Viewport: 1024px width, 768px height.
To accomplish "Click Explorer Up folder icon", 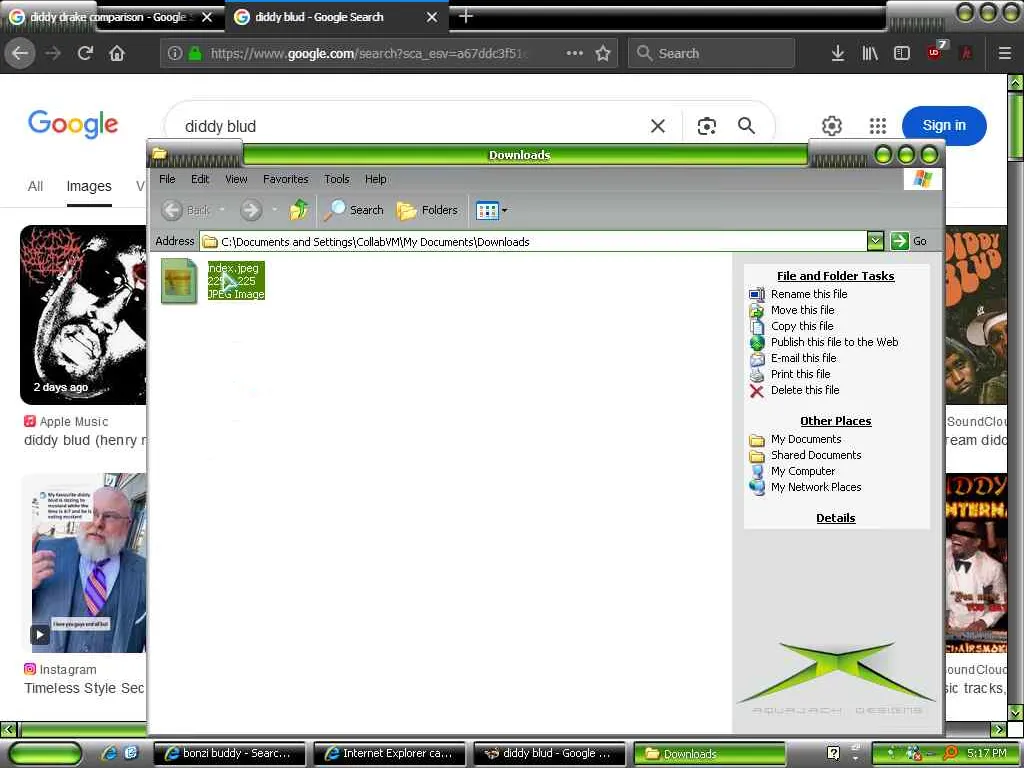I will 299,210.
